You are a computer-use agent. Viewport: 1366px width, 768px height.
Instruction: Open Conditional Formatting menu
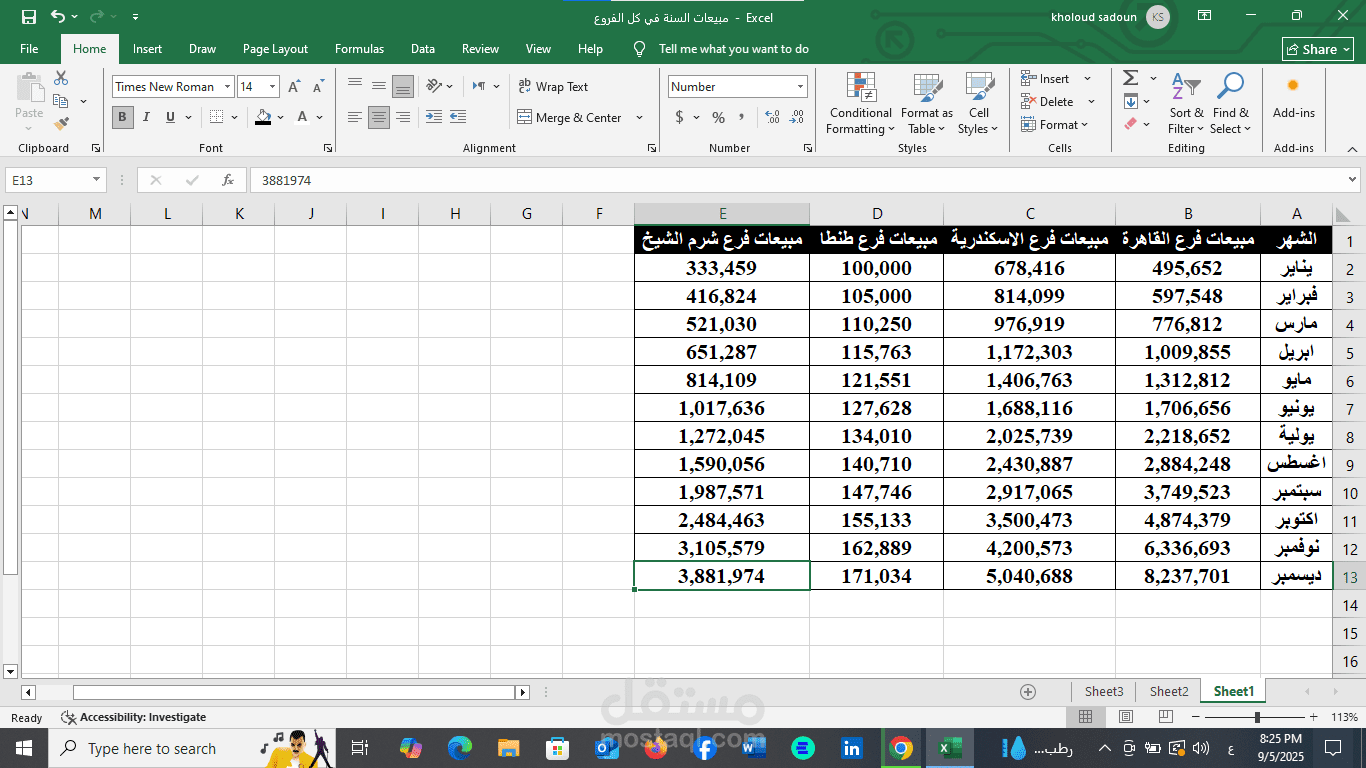pos(860,103)
